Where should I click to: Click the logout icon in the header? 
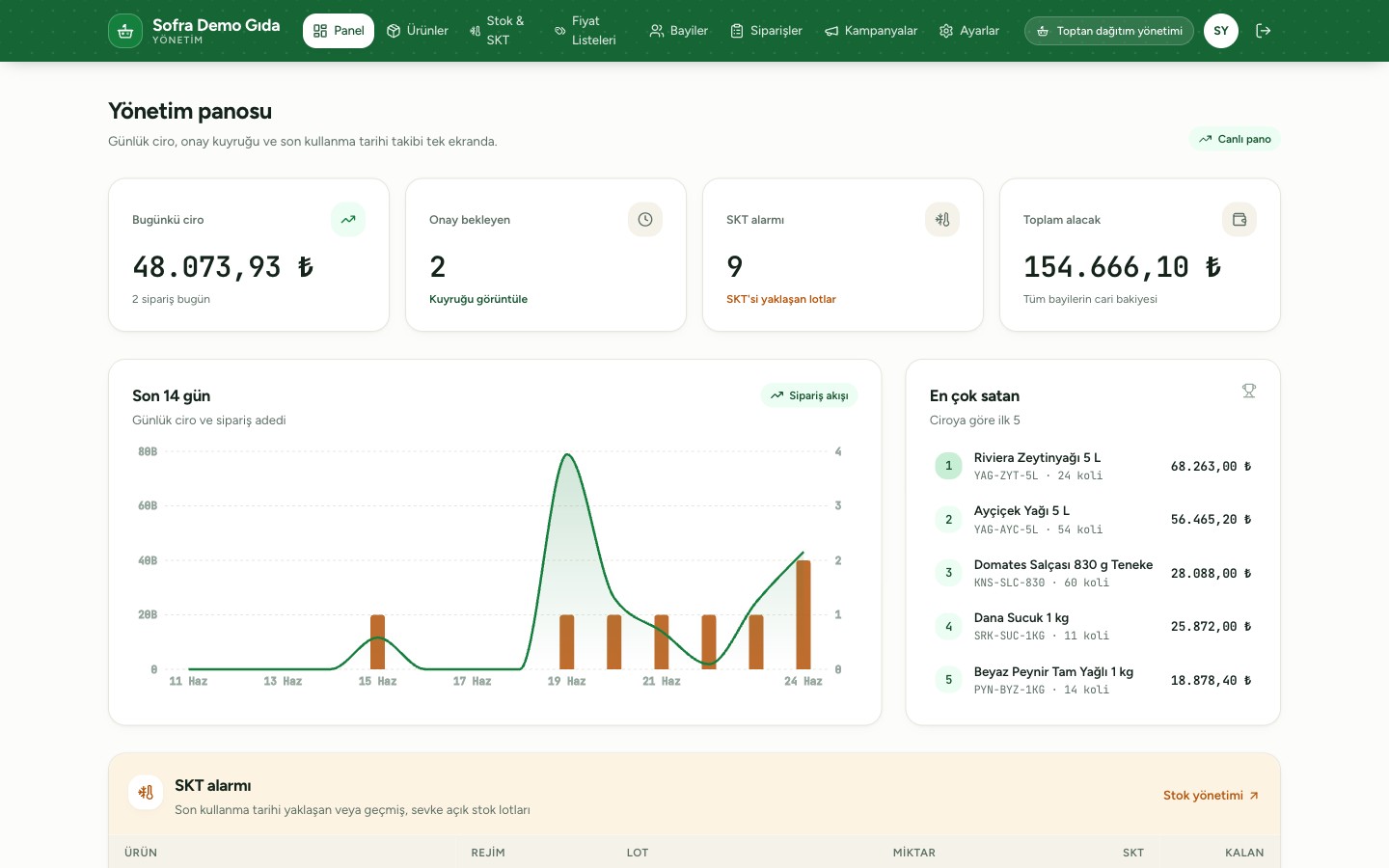coord(1263,31)
